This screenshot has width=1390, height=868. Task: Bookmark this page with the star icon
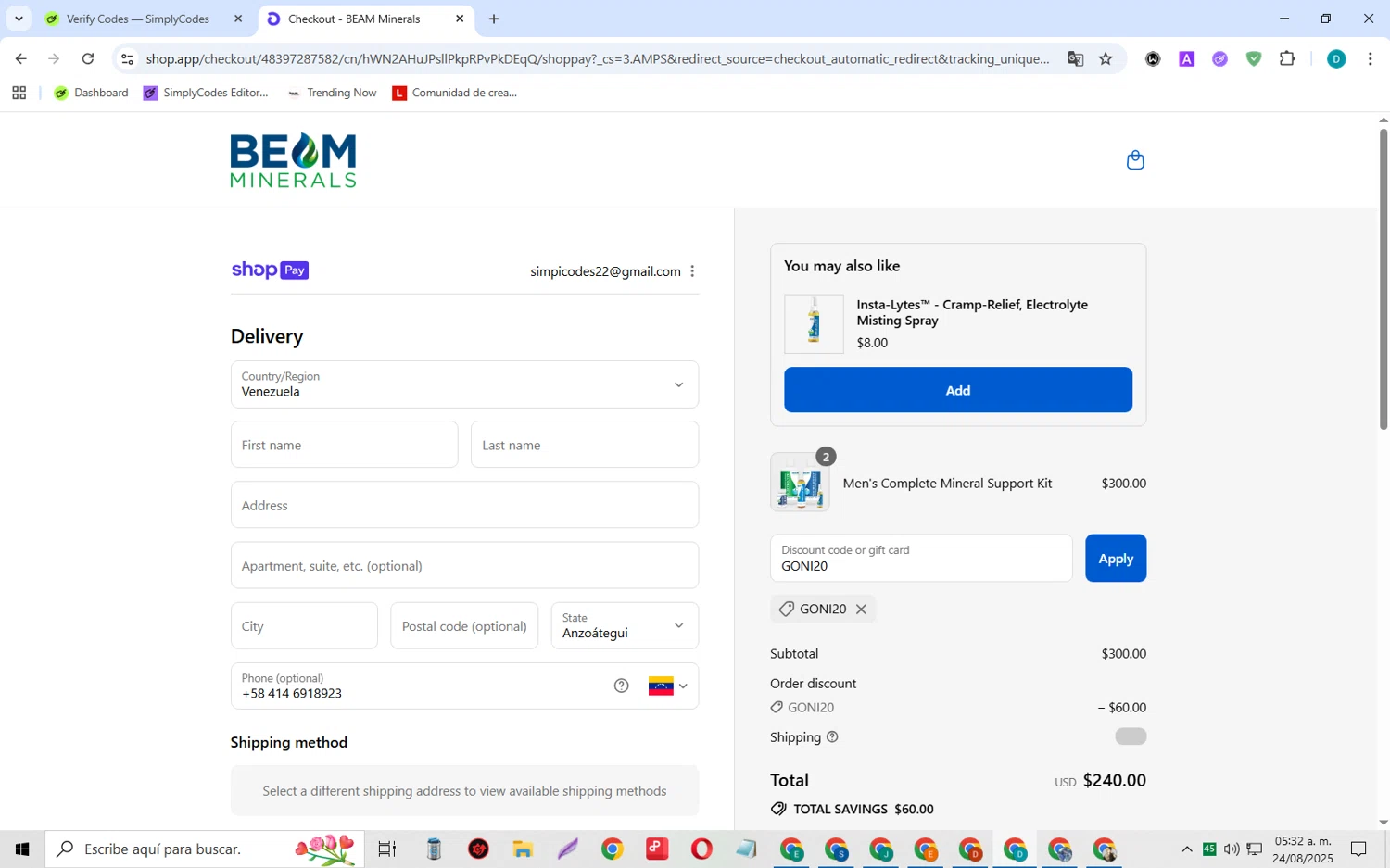(1106, 59)
